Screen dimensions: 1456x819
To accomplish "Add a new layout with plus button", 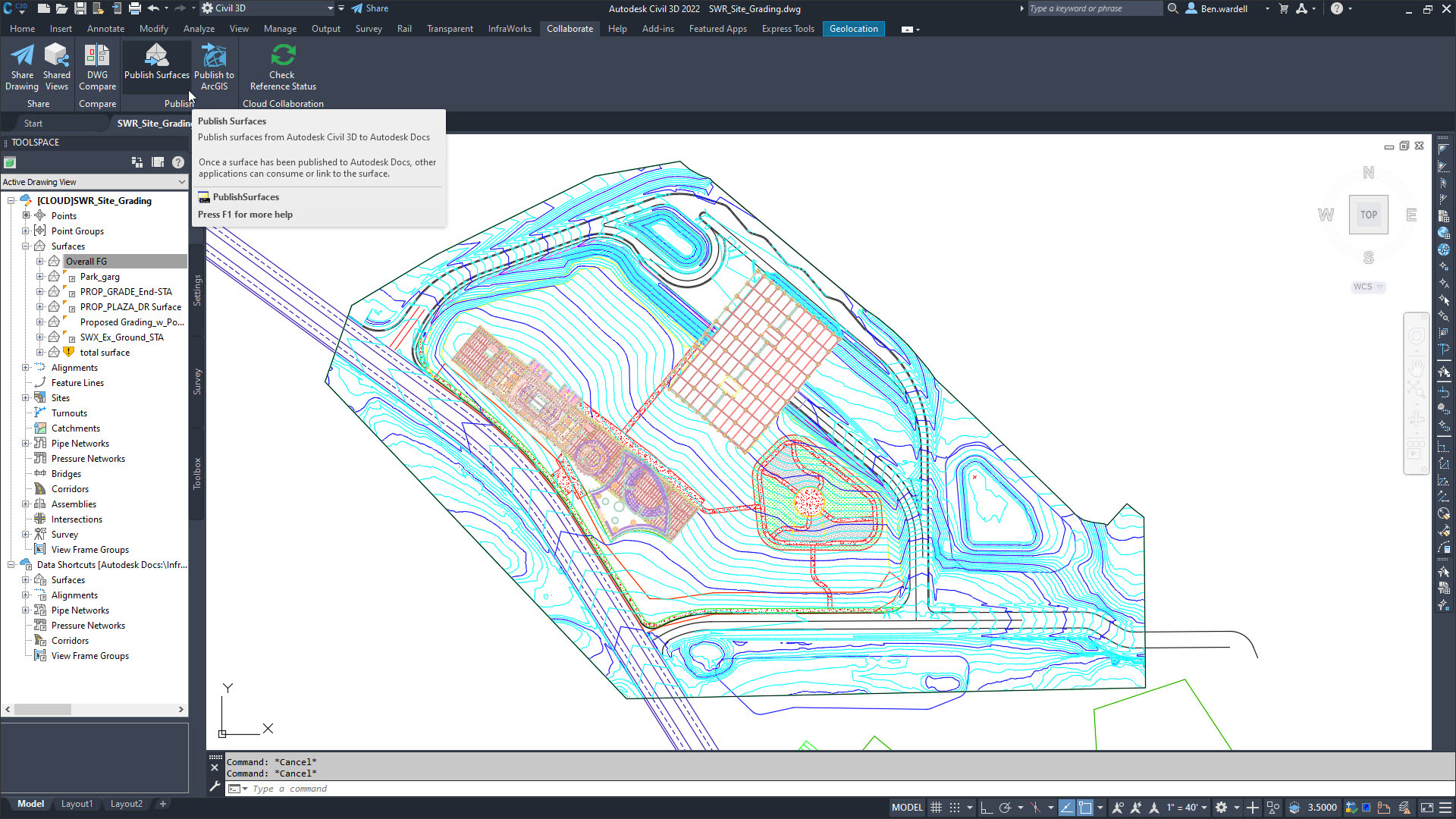I will click(x=162, y=804).
